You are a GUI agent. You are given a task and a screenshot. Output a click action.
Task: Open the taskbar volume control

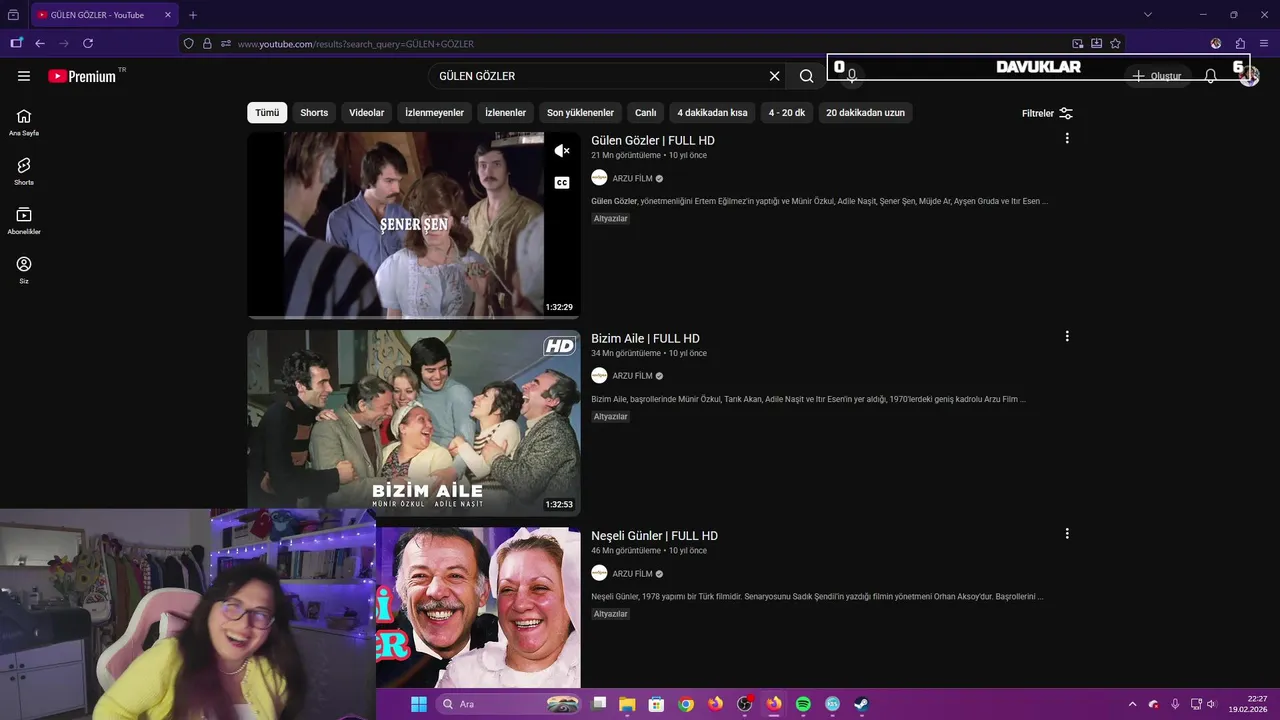click(x=1211, y=704)
